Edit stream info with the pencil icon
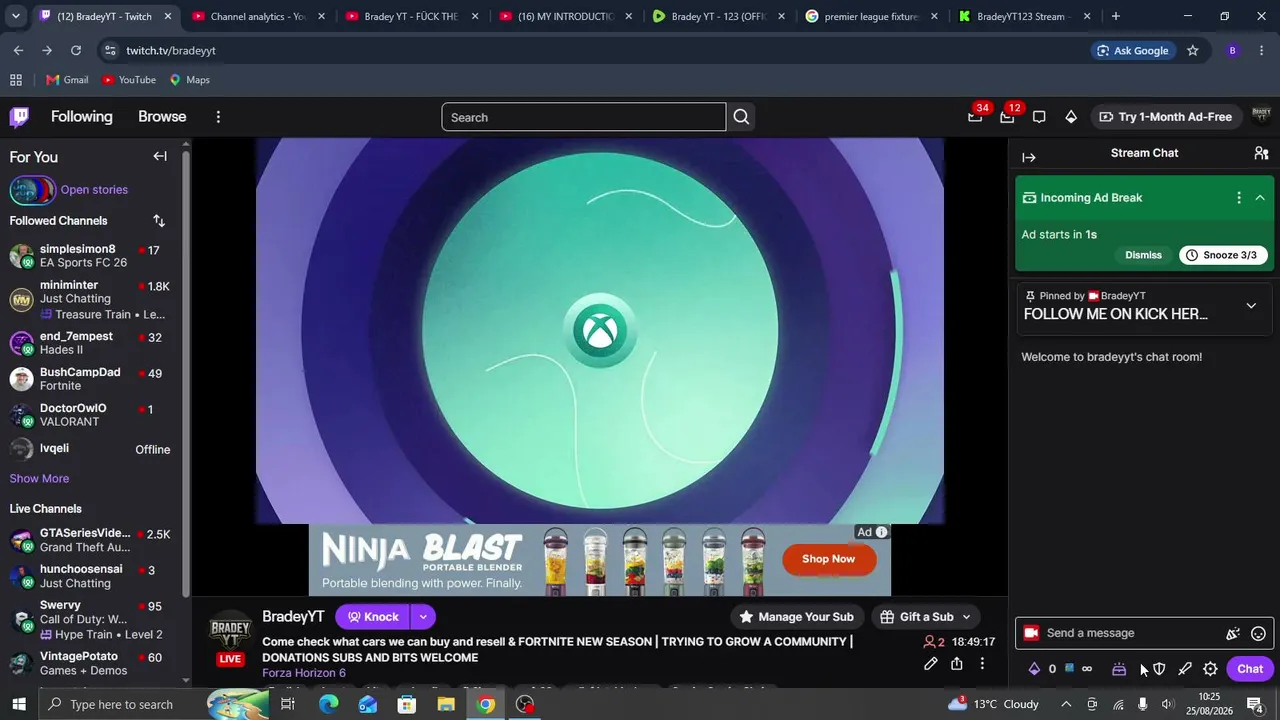 click(x=930, y=663)
